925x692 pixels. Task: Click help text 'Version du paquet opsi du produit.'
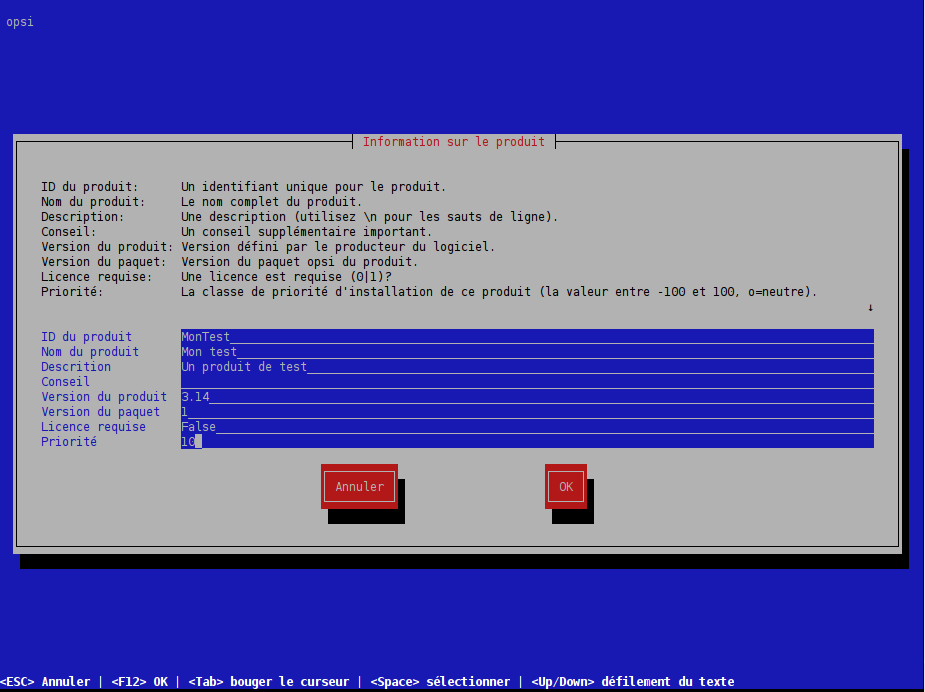[299, 261]
